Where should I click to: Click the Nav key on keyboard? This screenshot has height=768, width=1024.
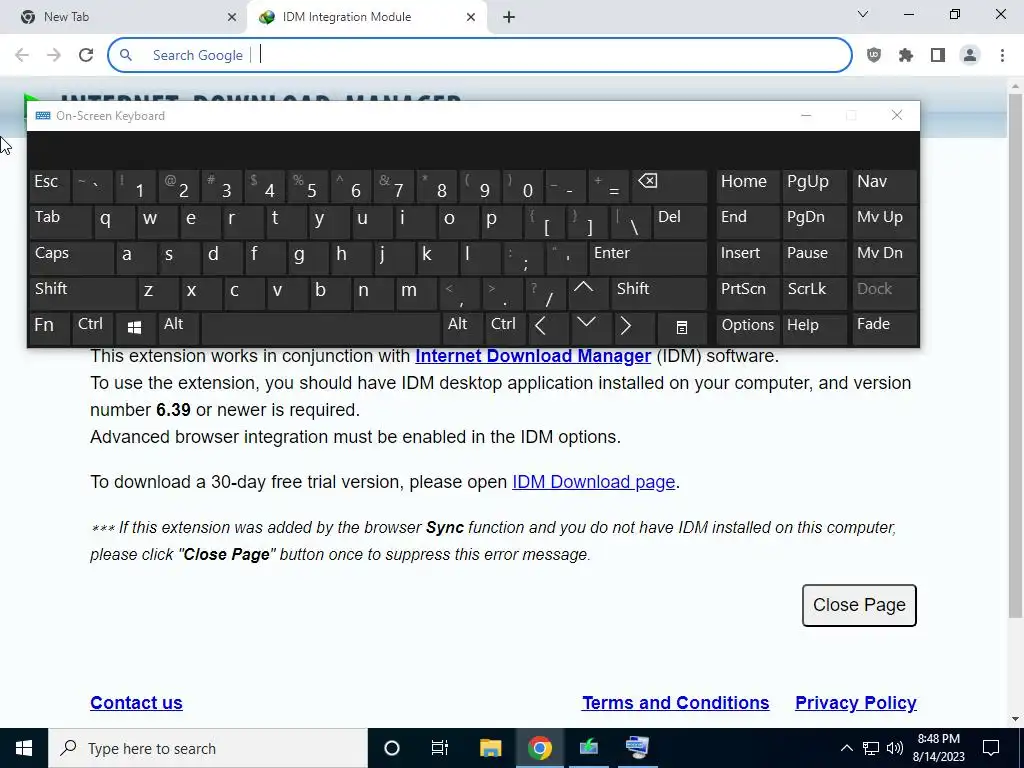point(884,185)
